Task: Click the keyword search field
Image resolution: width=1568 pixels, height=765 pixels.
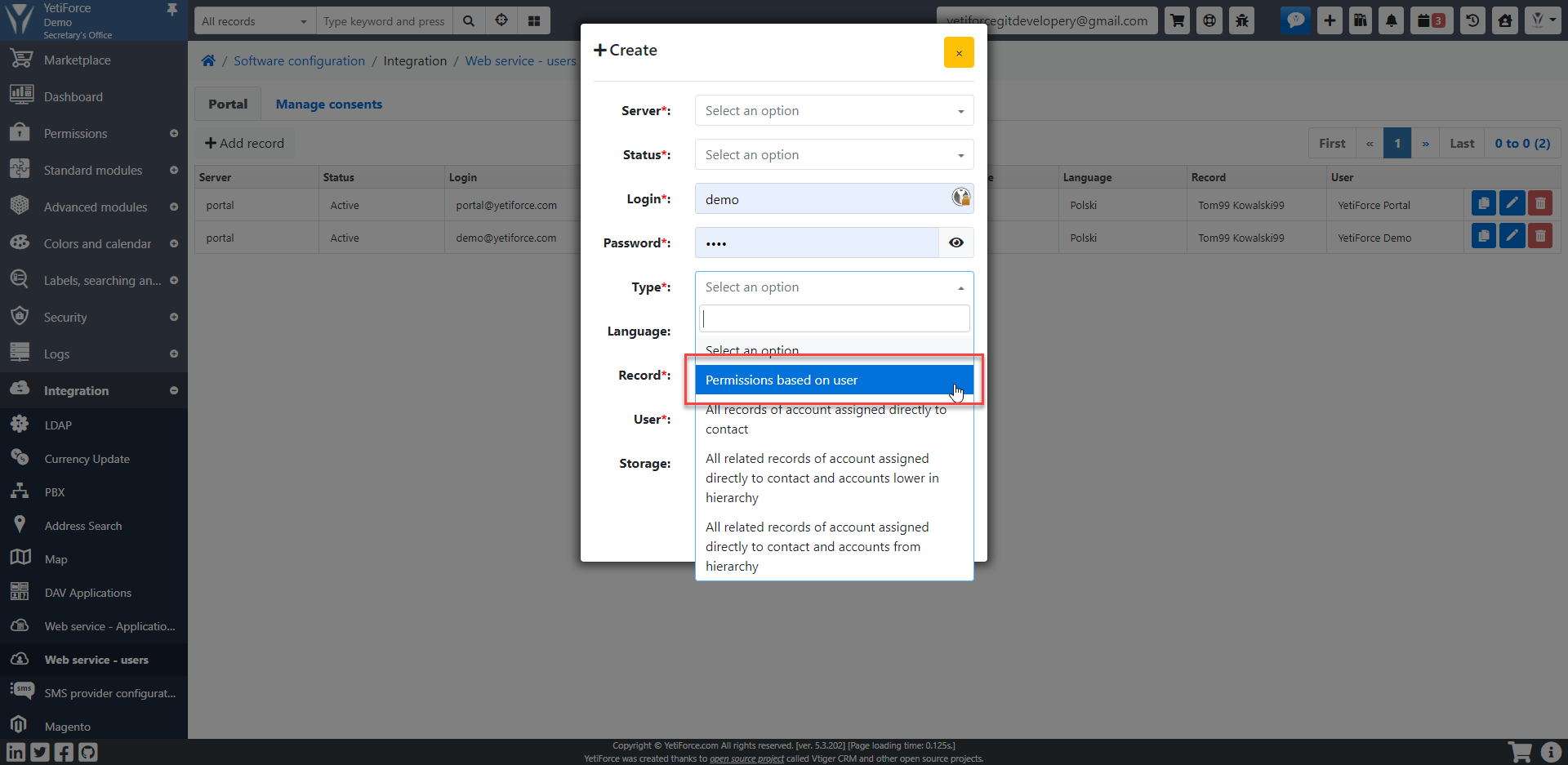Action: point(384,21)
